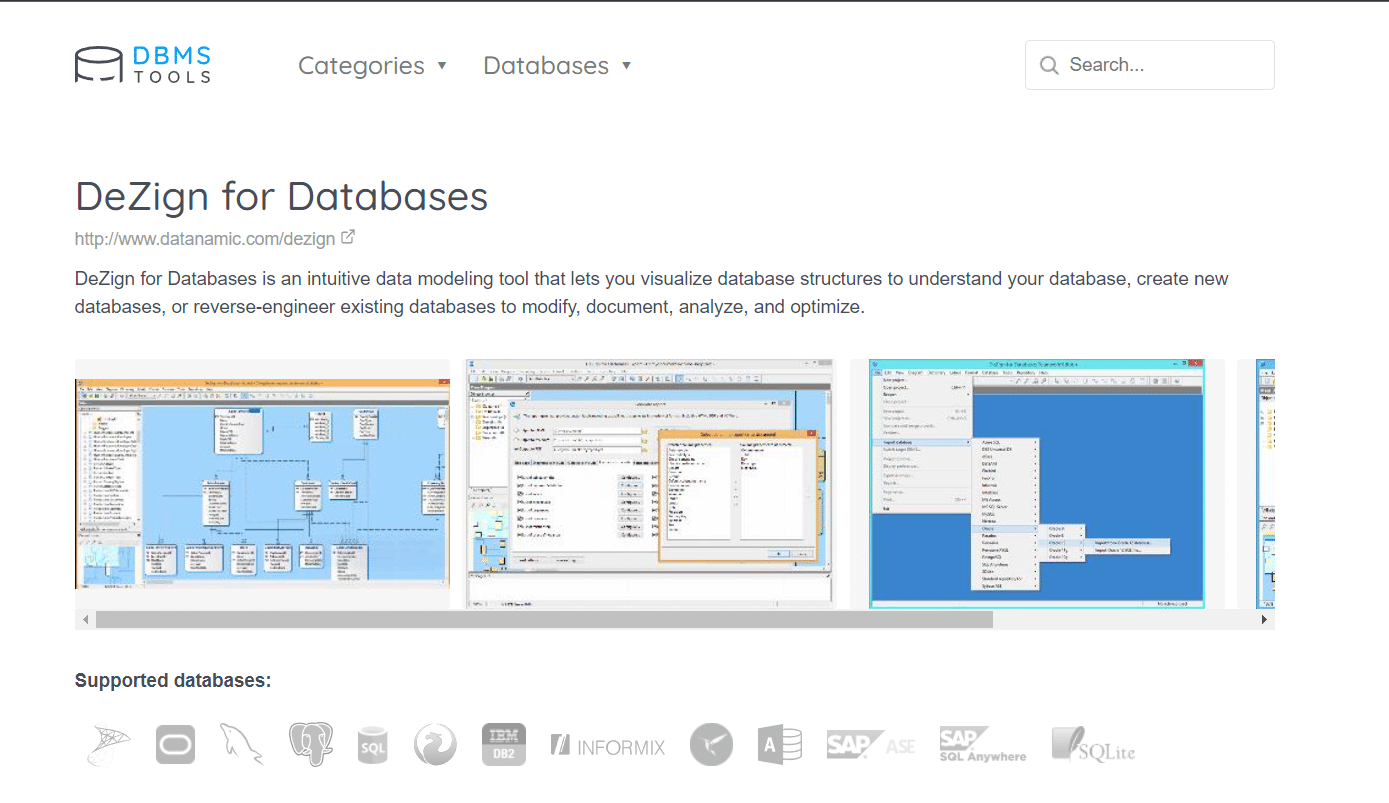Select the Microsoft SQL Server database icon
Screen dimensions: 1389x803
coord(108,745)
